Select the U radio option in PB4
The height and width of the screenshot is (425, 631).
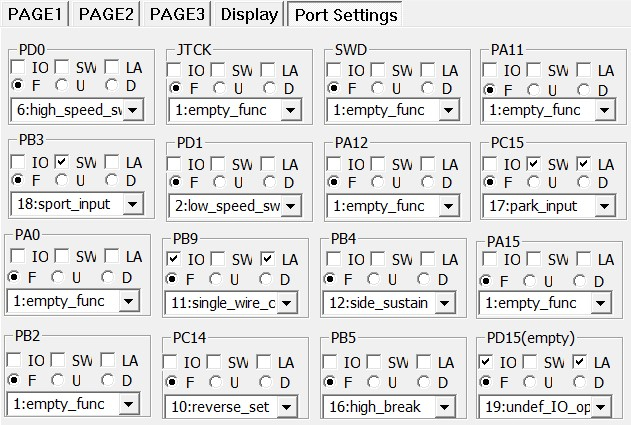pos(377,280)
